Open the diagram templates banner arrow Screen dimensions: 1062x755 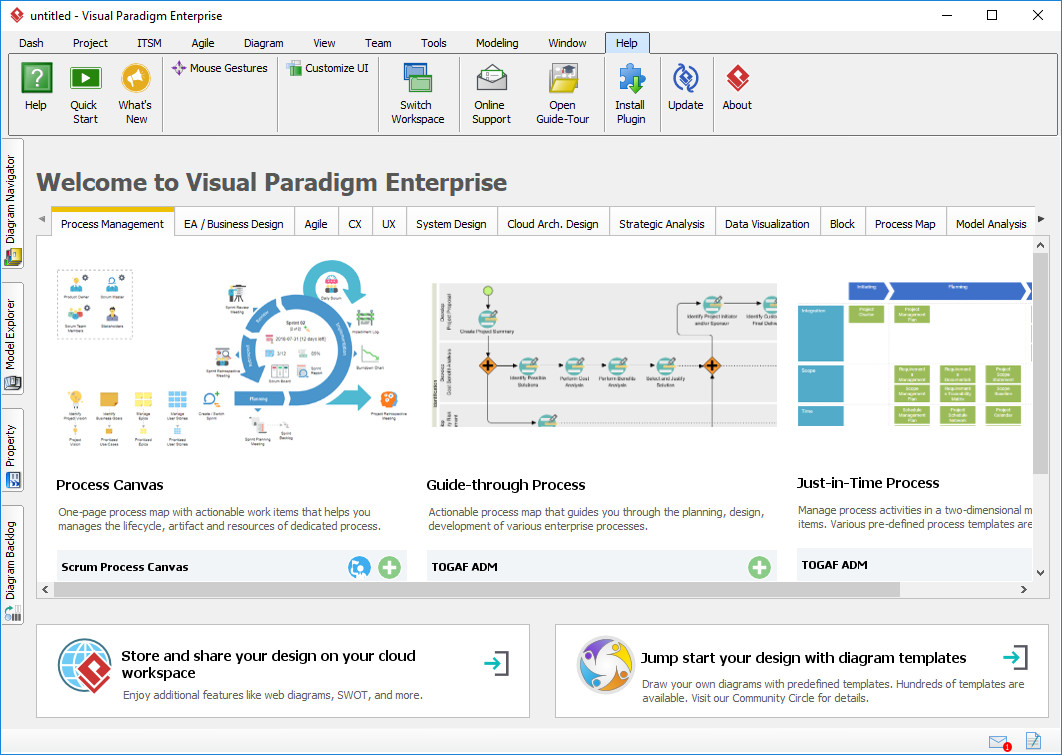tap(1015, 657)
